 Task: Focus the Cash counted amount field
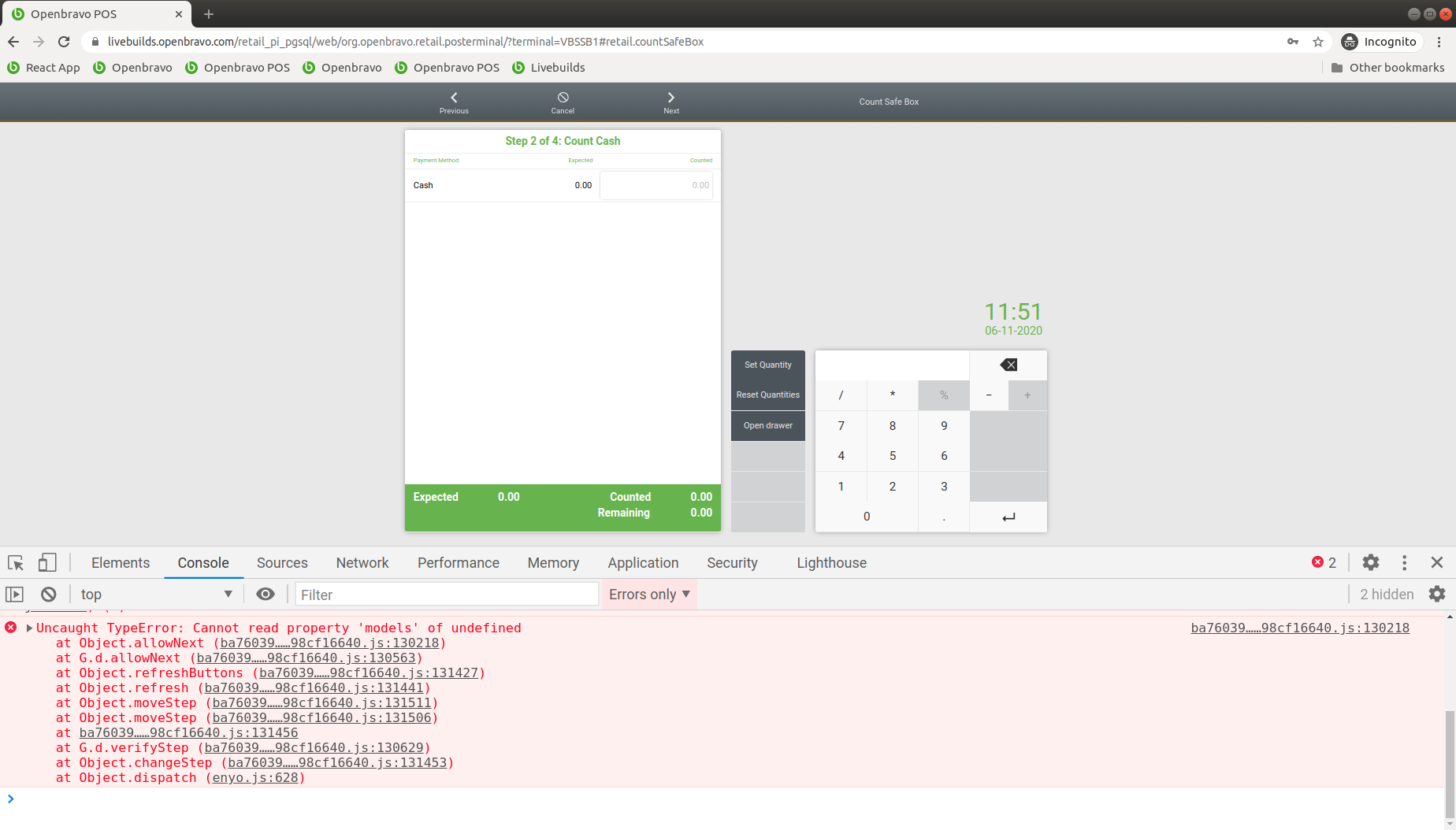click(656, 186)
